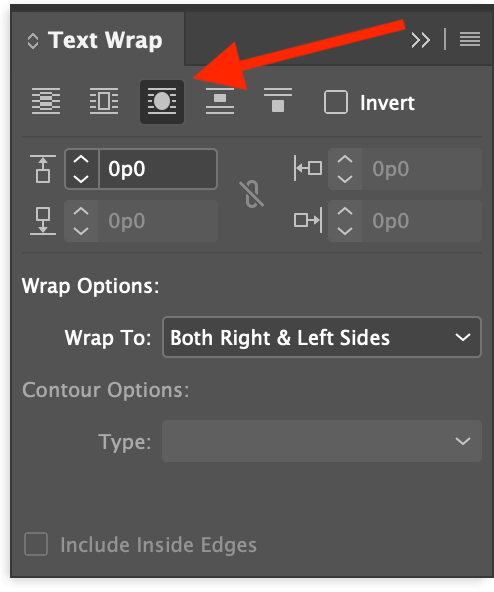Open the Contour Options Type dropdown
The height and width of the screenshot is (592, 494).
322,441
